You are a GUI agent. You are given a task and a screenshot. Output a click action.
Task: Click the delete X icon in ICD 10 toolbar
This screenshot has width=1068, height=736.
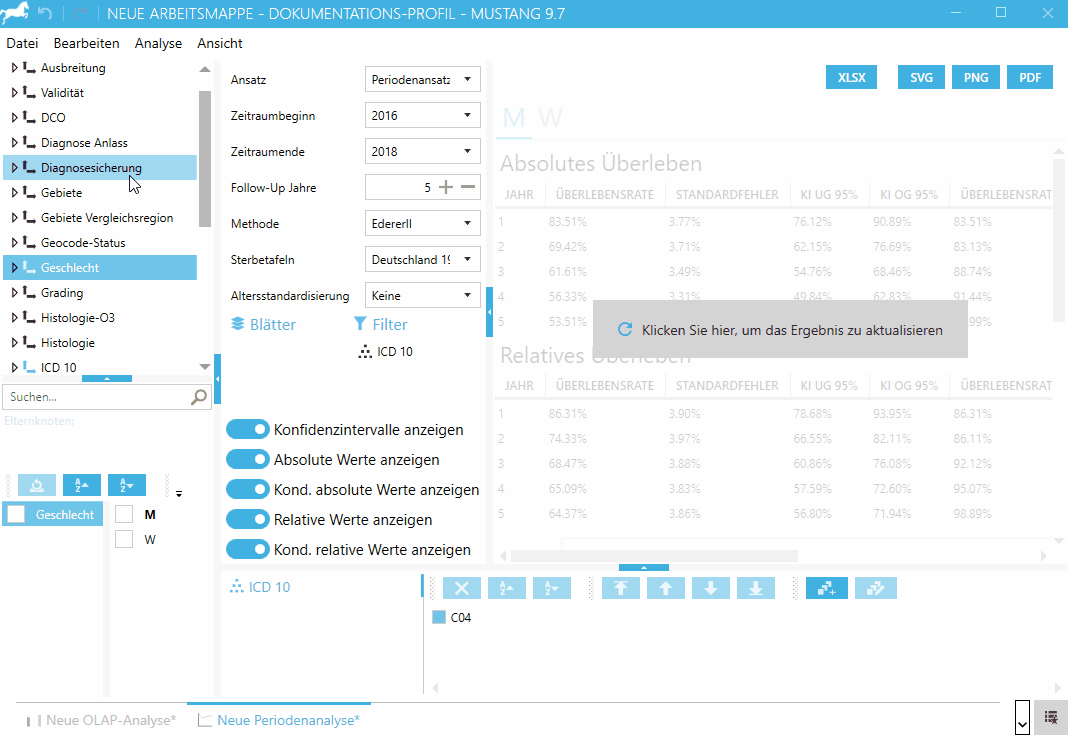[x=462, y=588]
